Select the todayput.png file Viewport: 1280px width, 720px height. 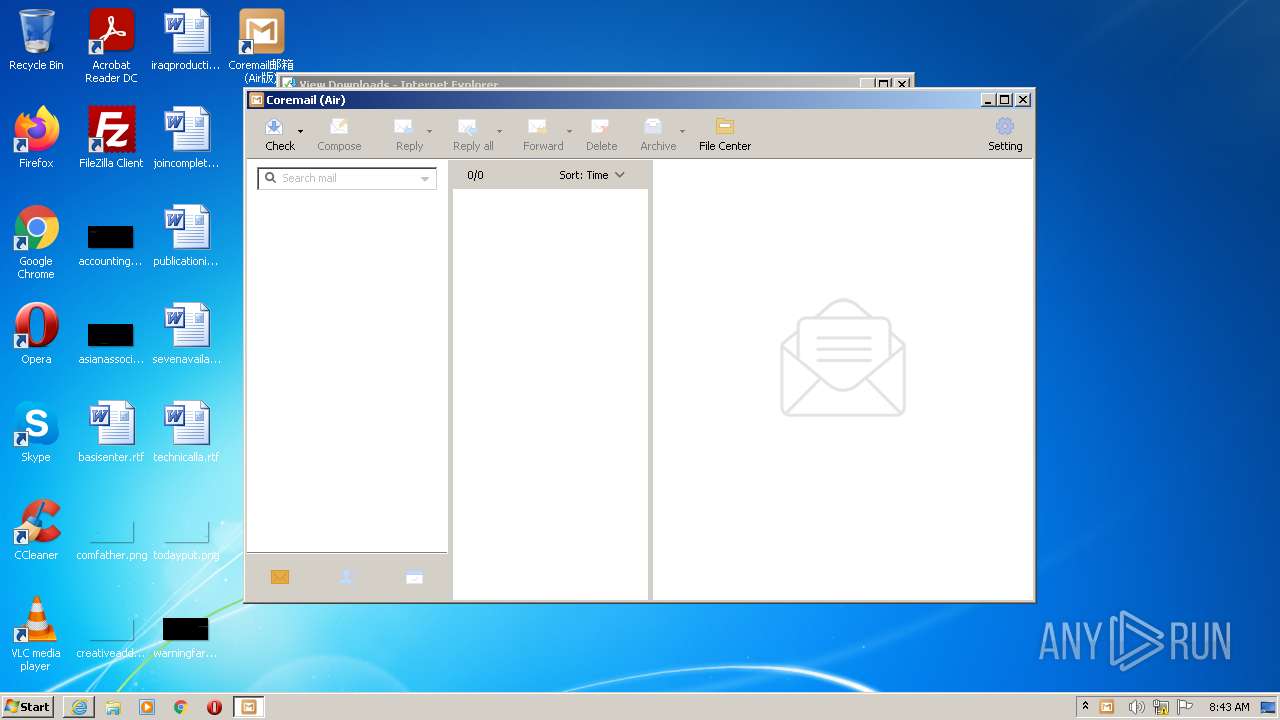pos(186,538)
